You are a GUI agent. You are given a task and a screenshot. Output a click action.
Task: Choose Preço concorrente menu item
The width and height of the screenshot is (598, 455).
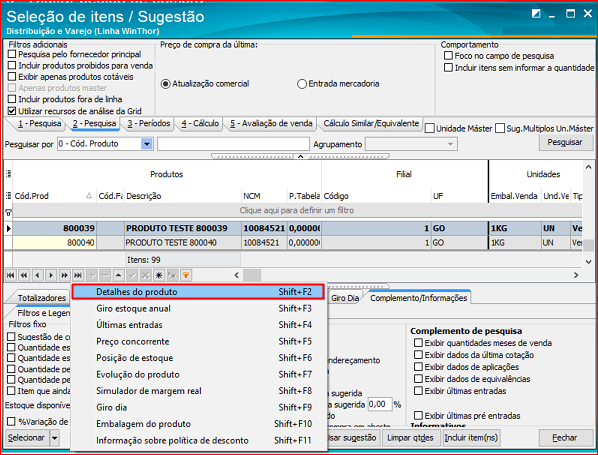198,341
